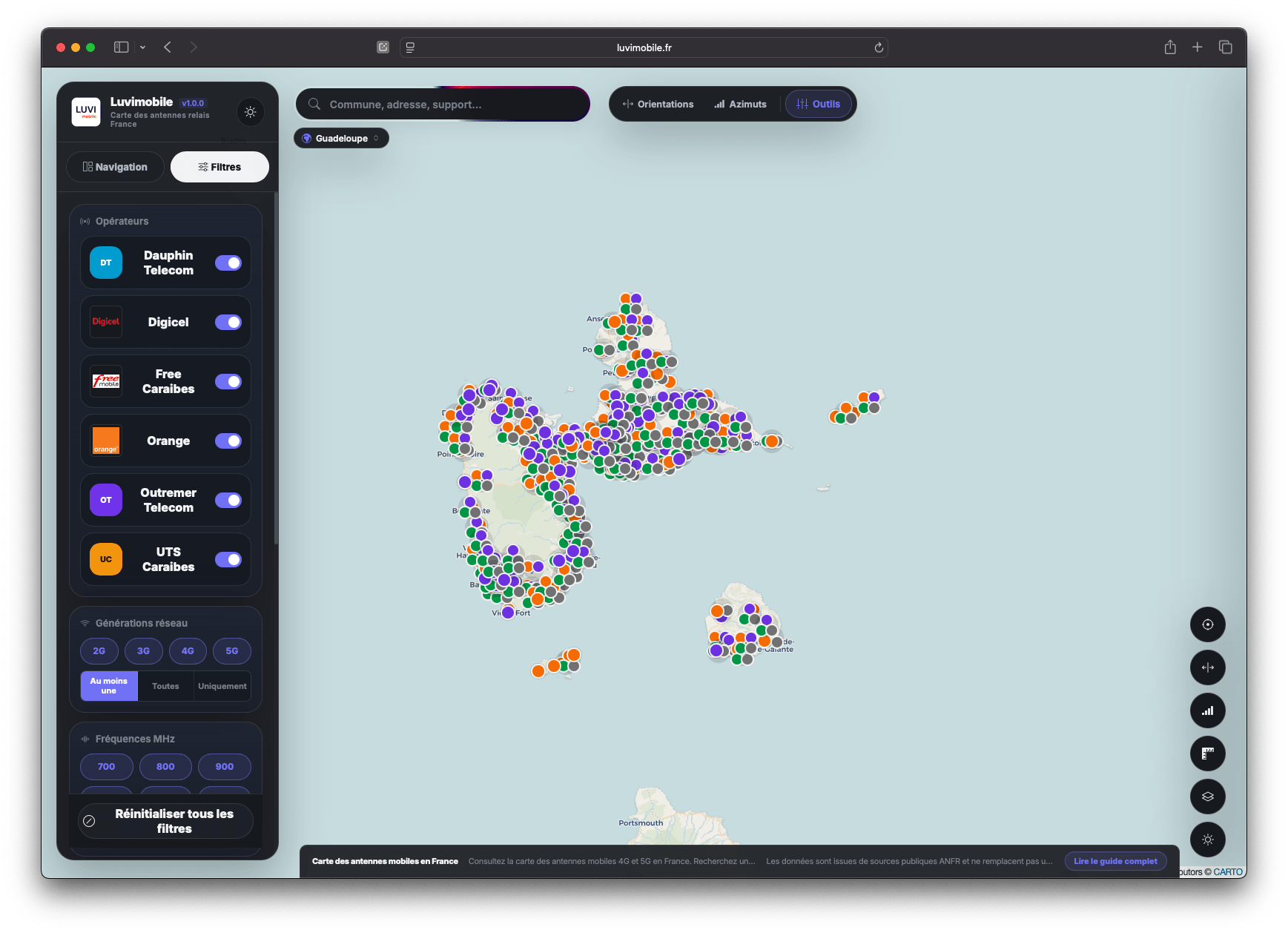Click the signal bars map button

click(1207, 711)
